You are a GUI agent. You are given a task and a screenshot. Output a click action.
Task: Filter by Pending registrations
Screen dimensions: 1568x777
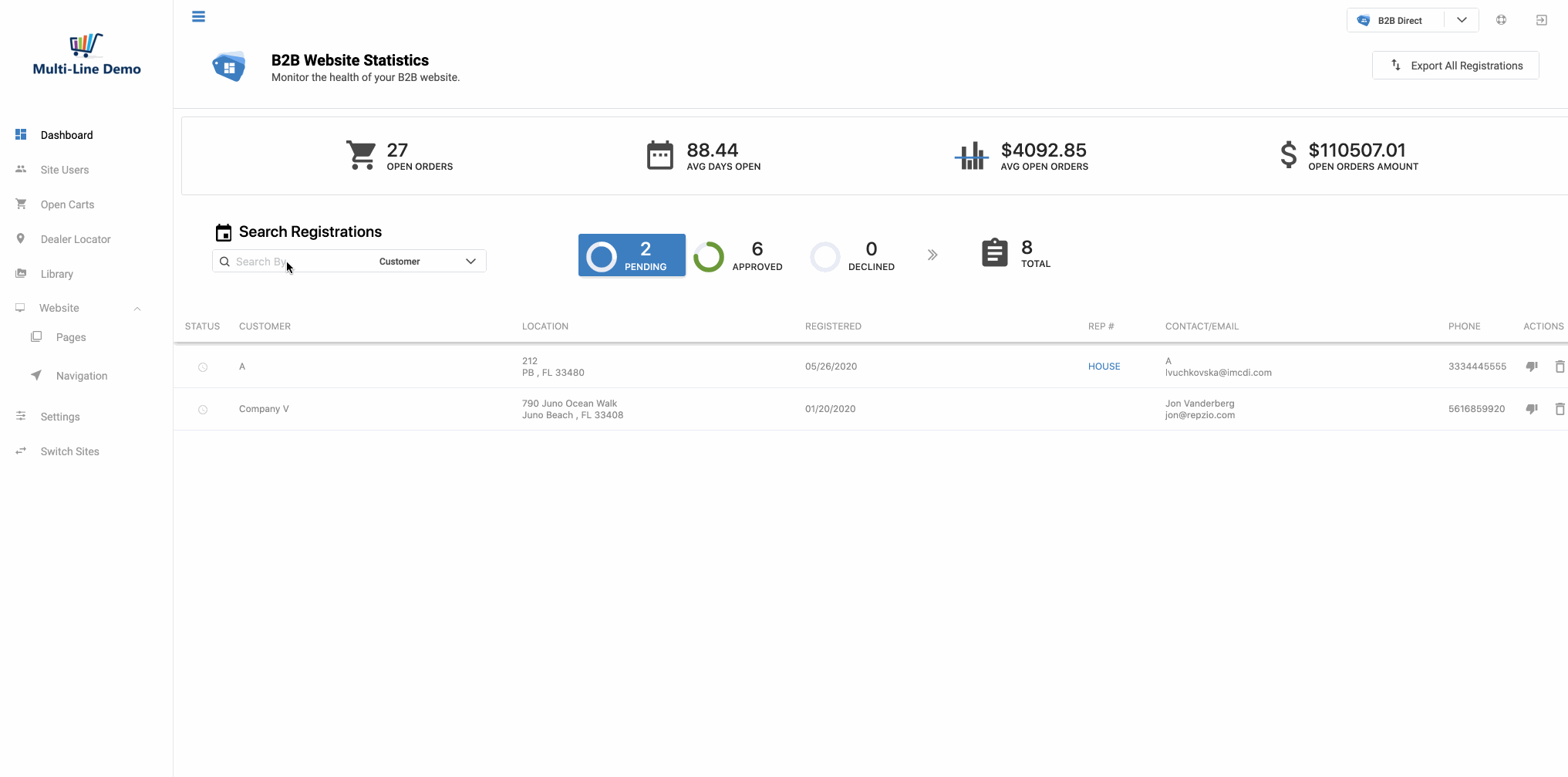632,255
